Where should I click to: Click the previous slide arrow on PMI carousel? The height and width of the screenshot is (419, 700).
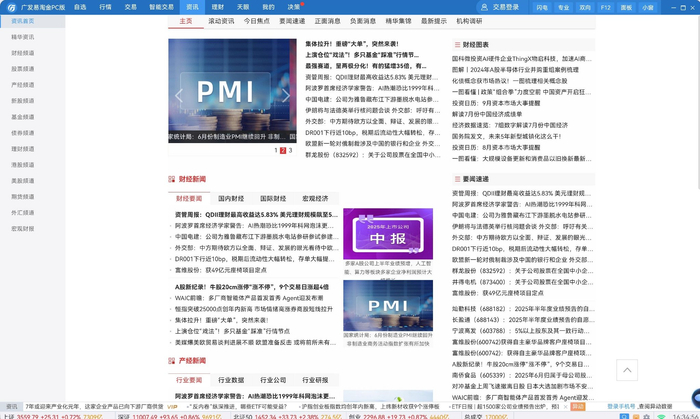[x=179, y=95]
